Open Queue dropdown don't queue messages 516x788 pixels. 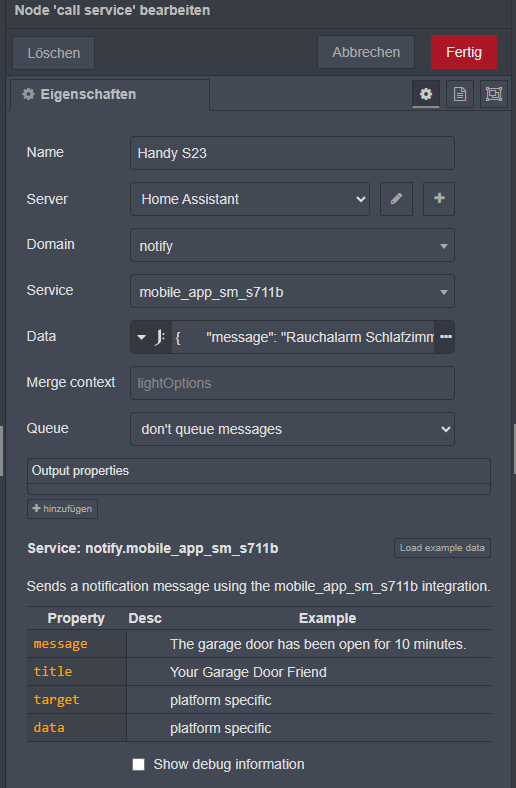[x=292, y=429]
